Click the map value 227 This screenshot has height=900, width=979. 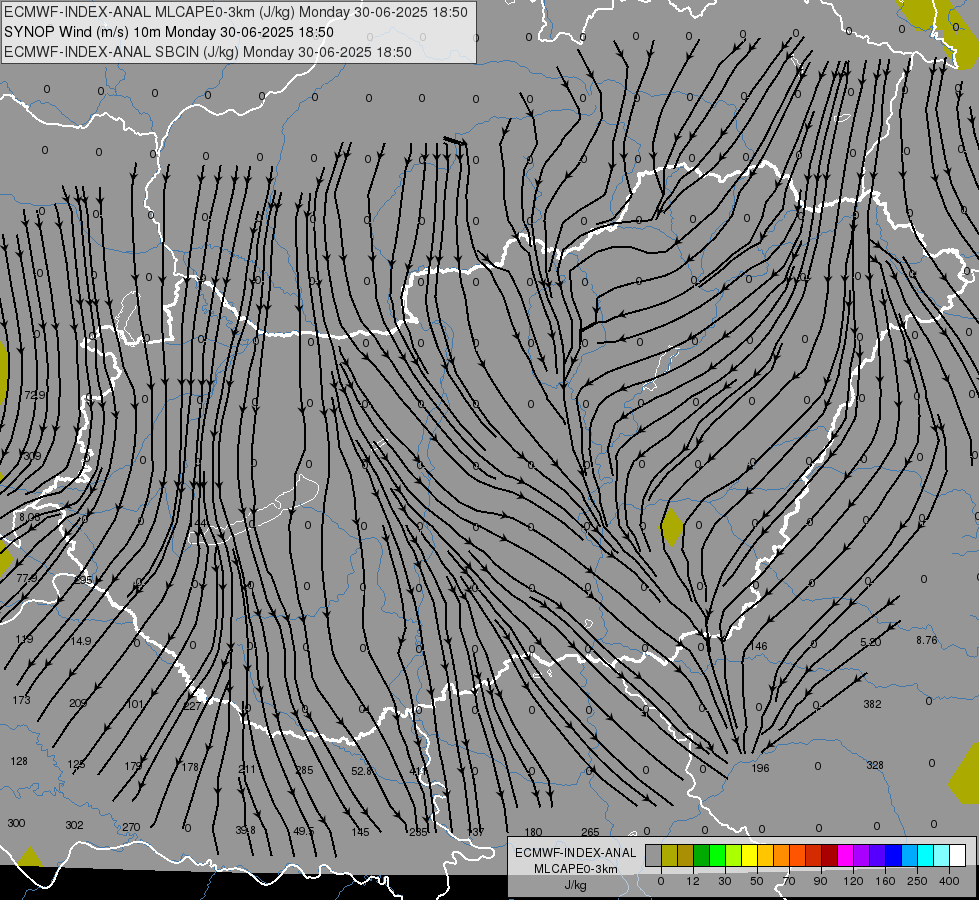pyautogui.click(x=192, y=706)
